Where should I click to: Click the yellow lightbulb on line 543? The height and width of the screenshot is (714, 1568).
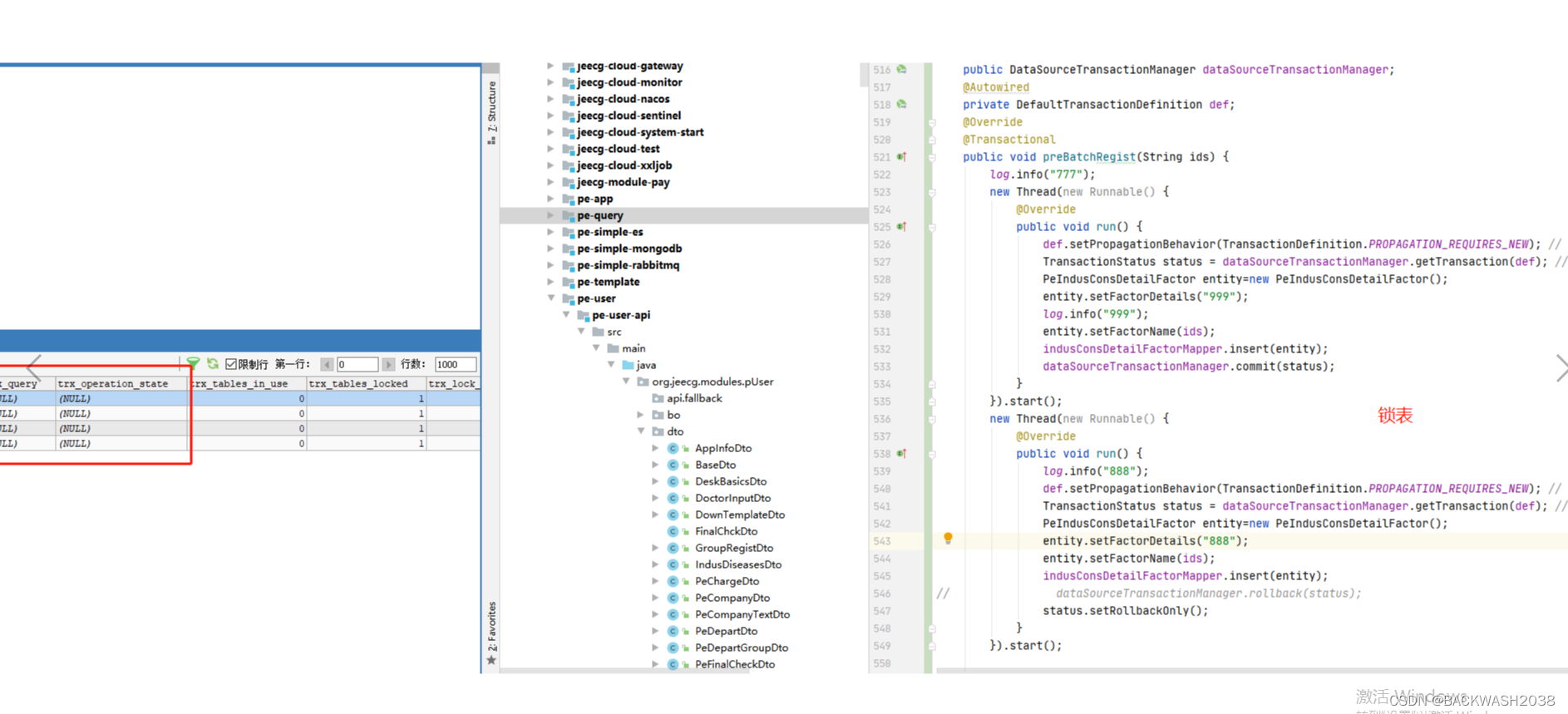point(948,539)
